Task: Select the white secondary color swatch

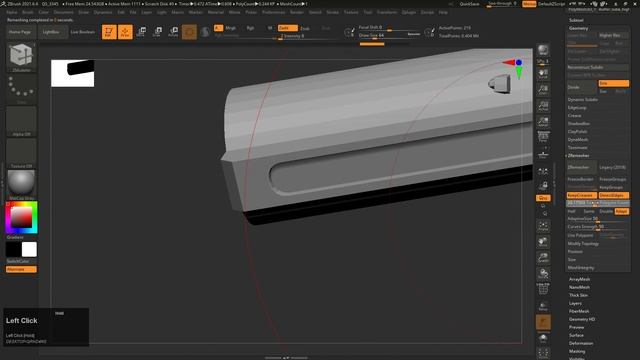Action: [x=29, y=249]
